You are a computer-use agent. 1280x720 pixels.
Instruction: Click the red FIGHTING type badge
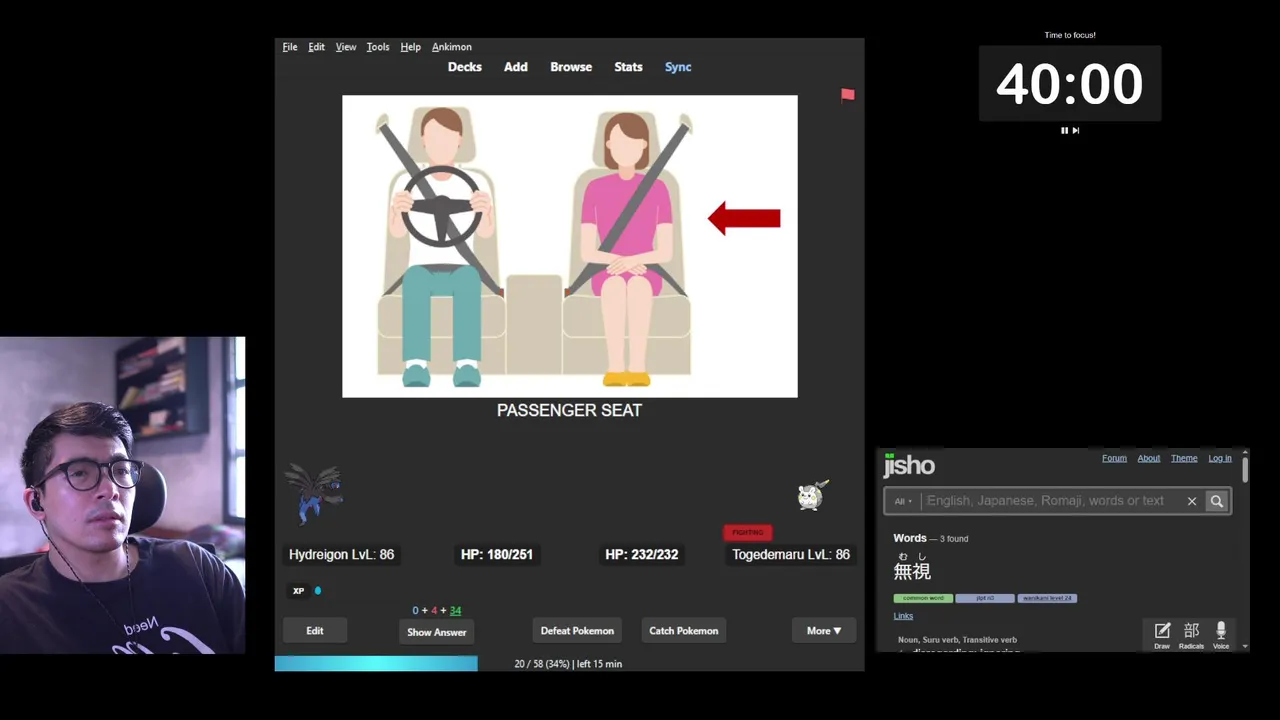(748, 532)
